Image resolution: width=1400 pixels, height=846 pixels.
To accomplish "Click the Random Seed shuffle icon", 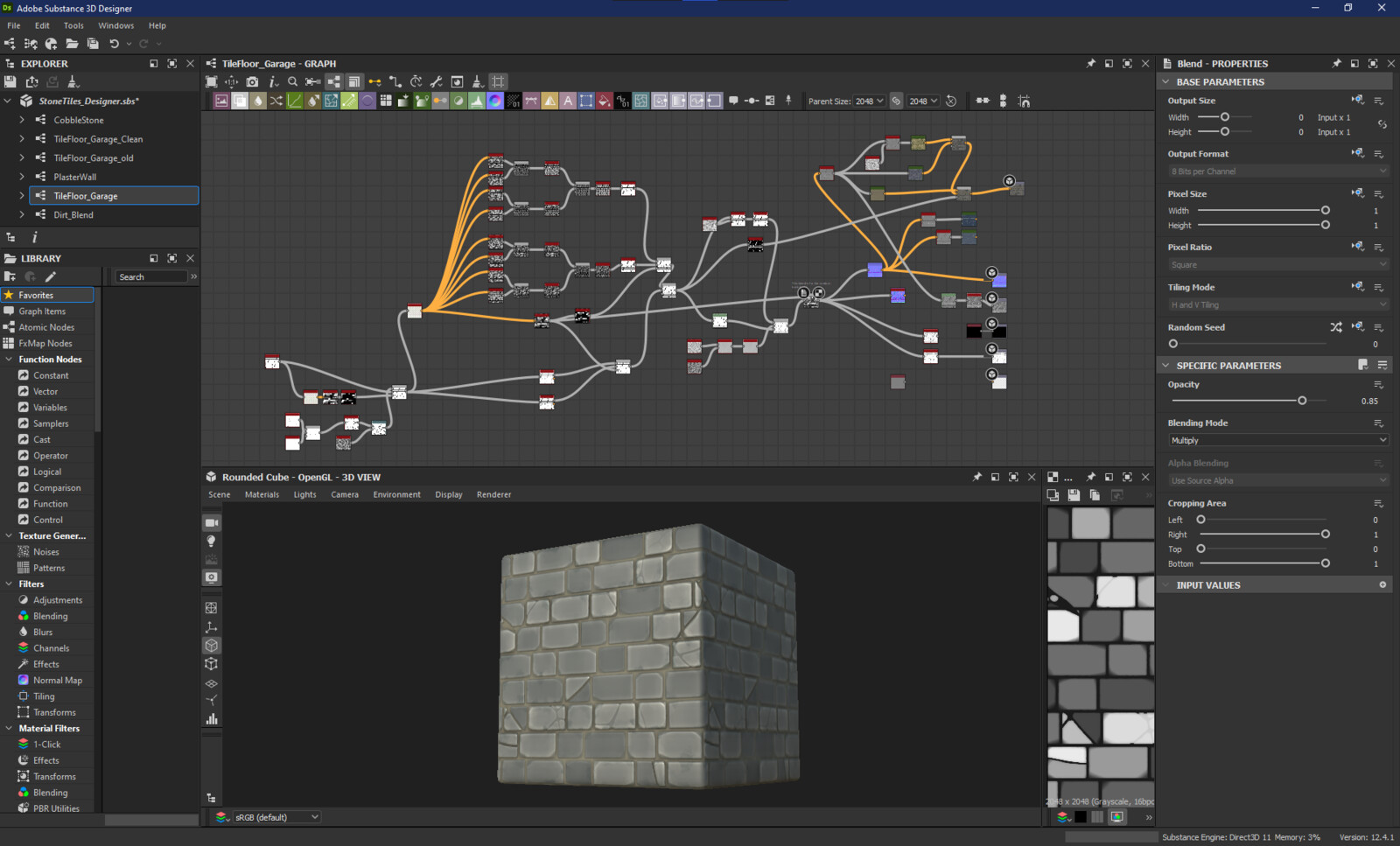I will click(1336, 327).
